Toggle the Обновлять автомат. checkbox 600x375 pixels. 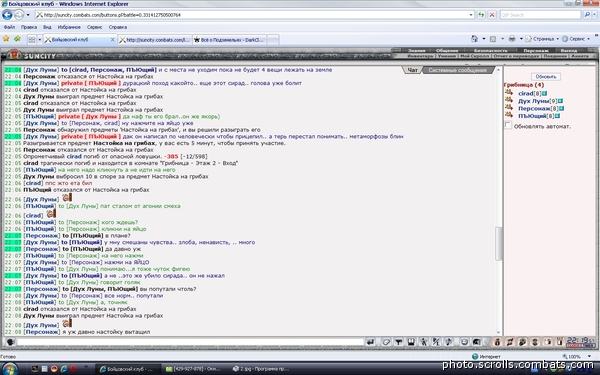coord(508,125)
